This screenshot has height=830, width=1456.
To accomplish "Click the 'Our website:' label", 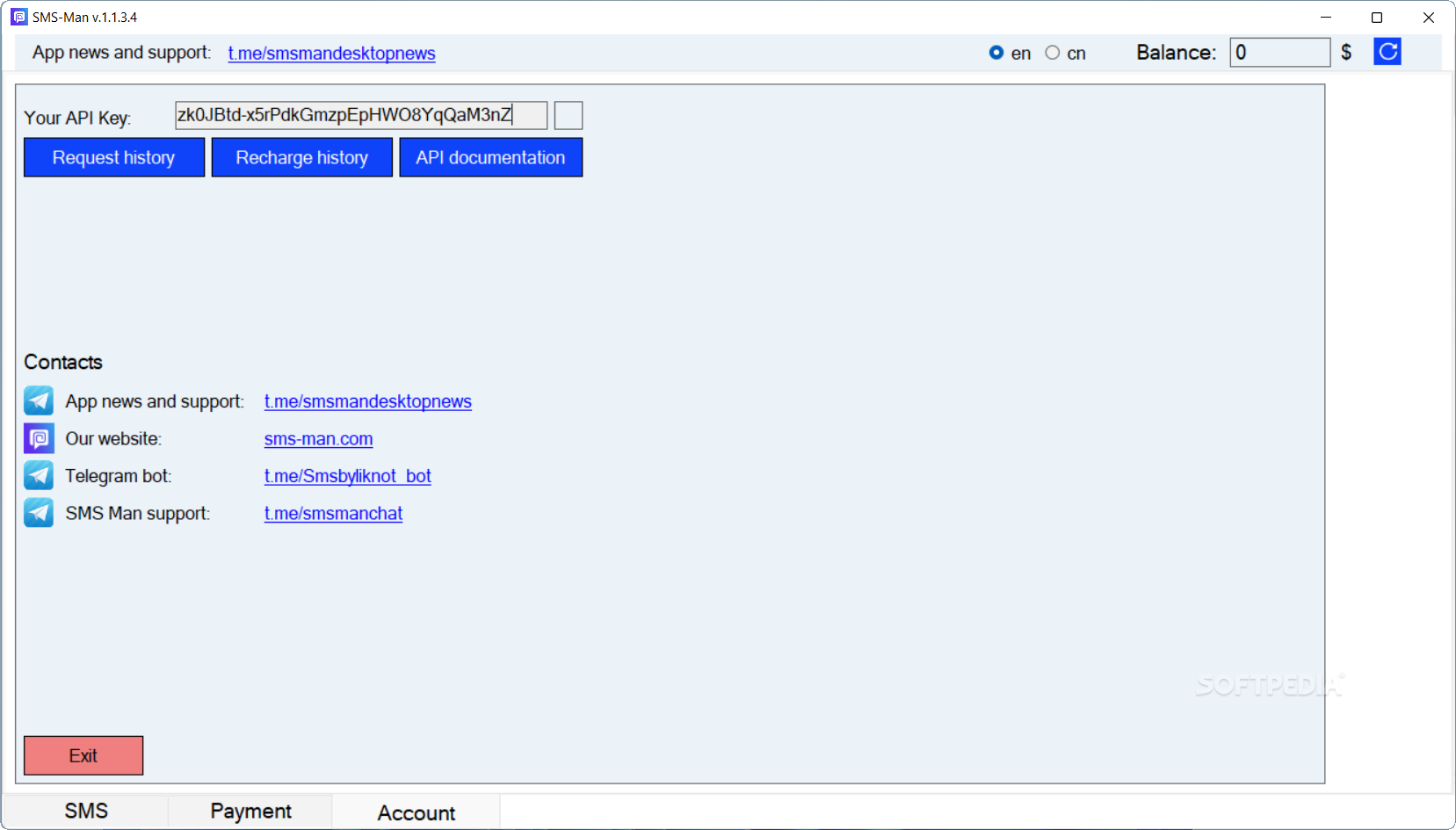I will [x=113, y=438].
